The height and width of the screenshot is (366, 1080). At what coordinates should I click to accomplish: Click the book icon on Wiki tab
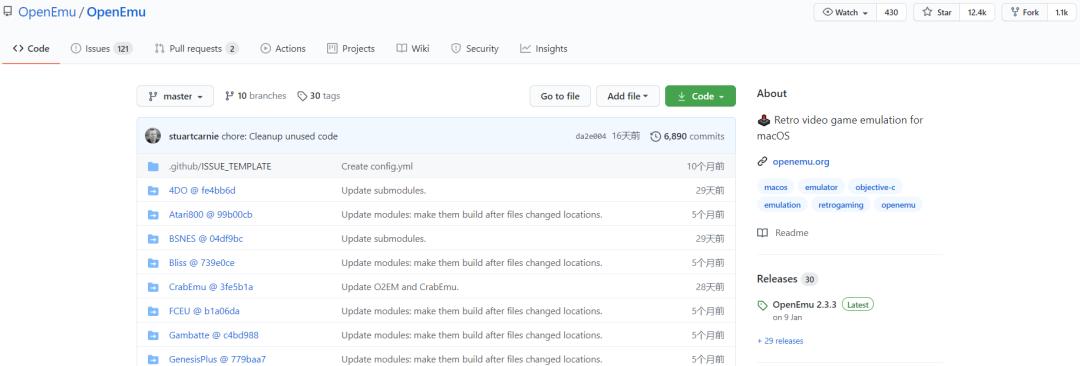(402, 48)
